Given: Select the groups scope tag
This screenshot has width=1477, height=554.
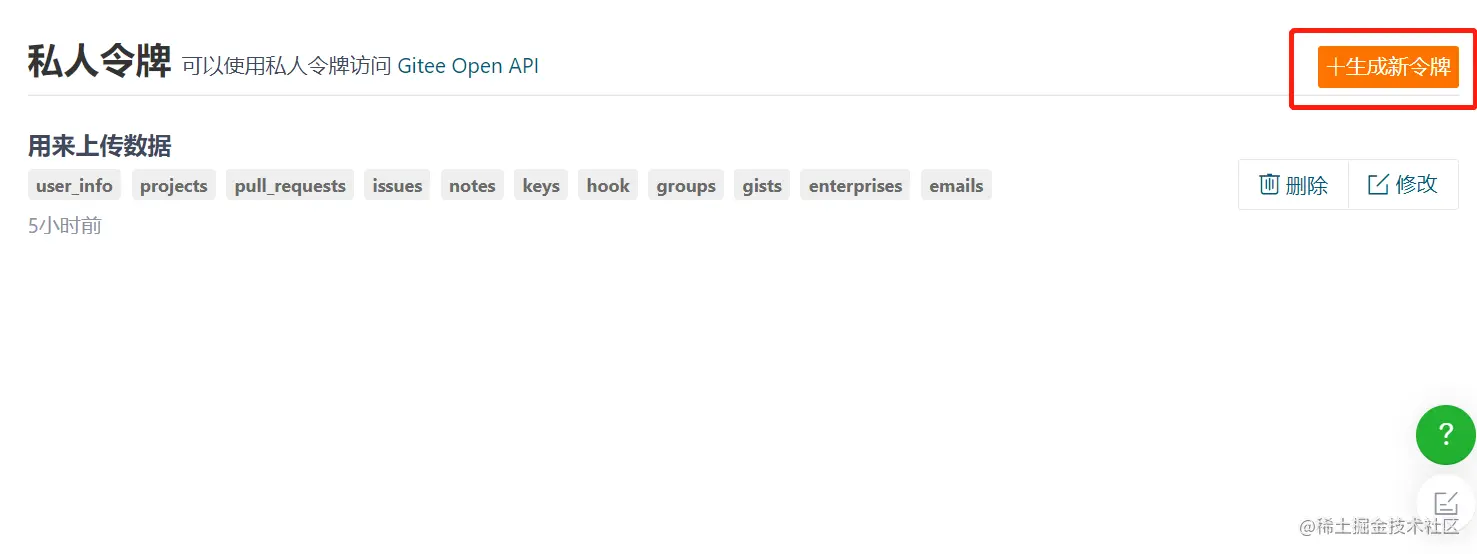Looking at the screenshot, I should pyautogui.click(x=686, y=185).
